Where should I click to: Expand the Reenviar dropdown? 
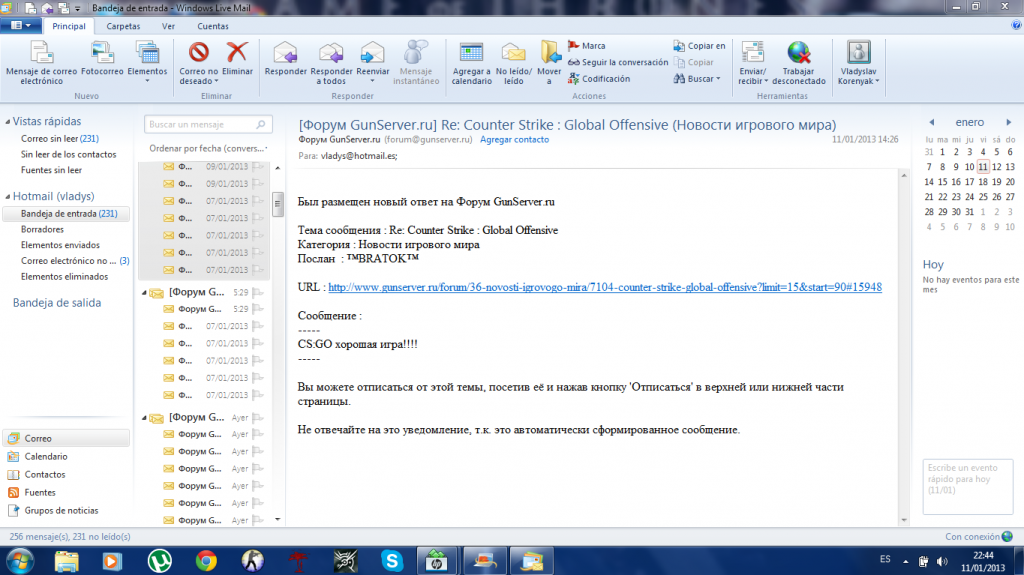pos(373,81)
